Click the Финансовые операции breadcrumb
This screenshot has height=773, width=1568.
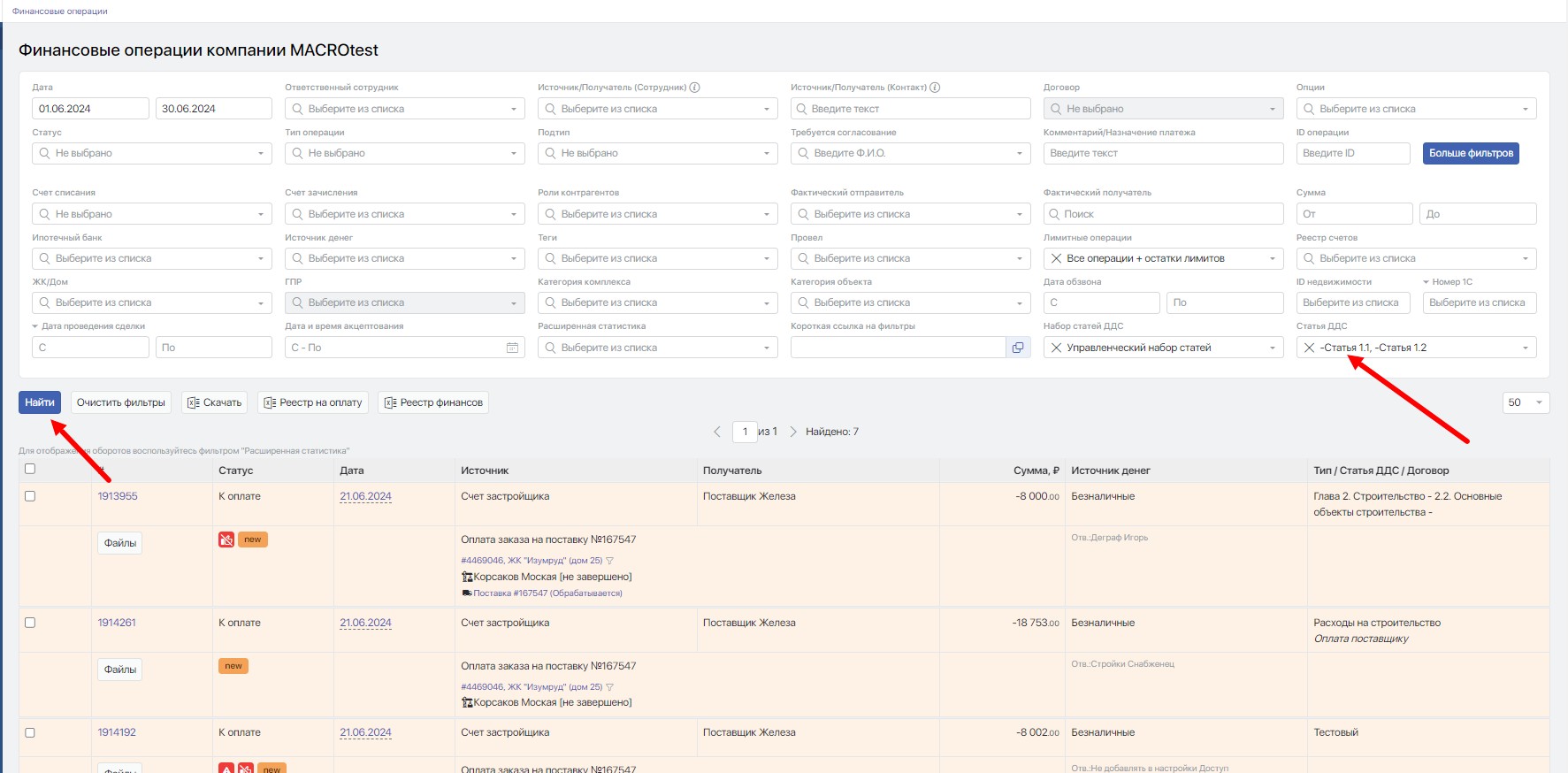pos(60,11)
